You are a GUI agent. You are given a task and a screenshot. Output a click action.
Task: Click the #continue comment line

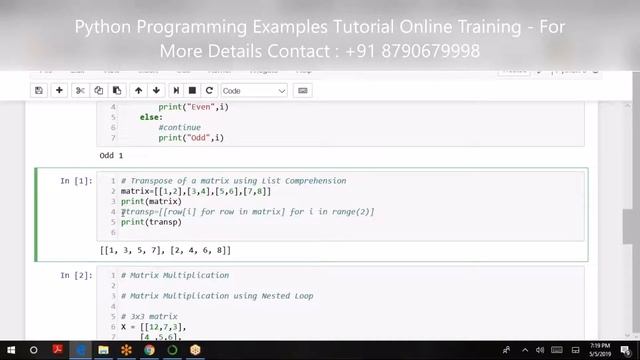coord(180,127)
